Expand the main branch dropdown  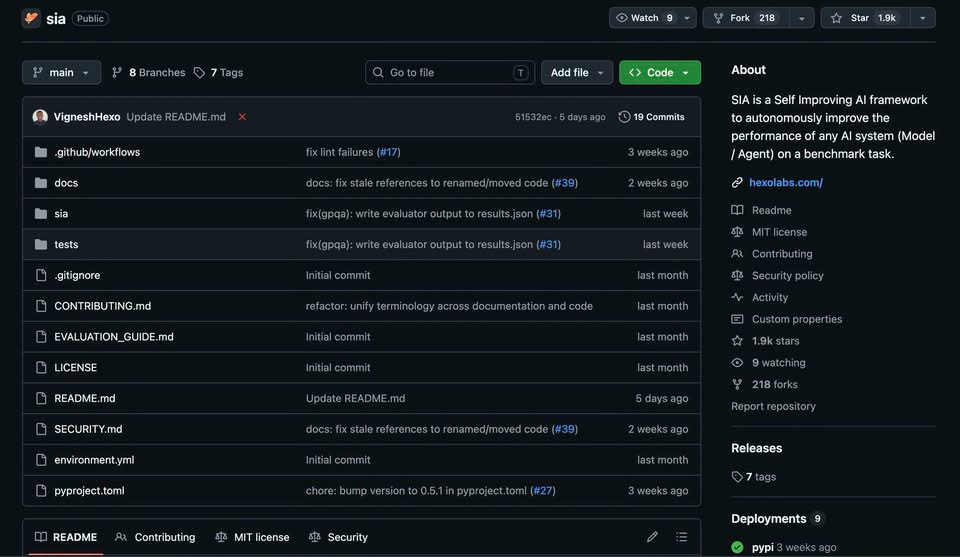click(61, 72)
